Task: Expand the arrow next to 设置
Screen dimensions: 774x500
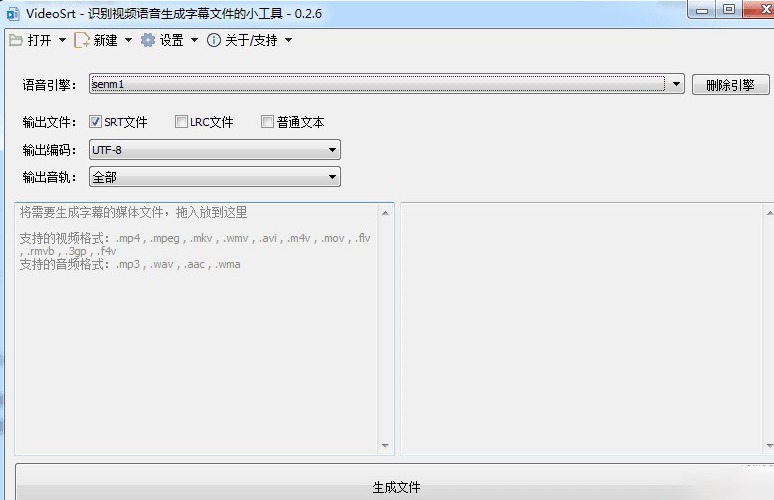Action: [194, 40]
